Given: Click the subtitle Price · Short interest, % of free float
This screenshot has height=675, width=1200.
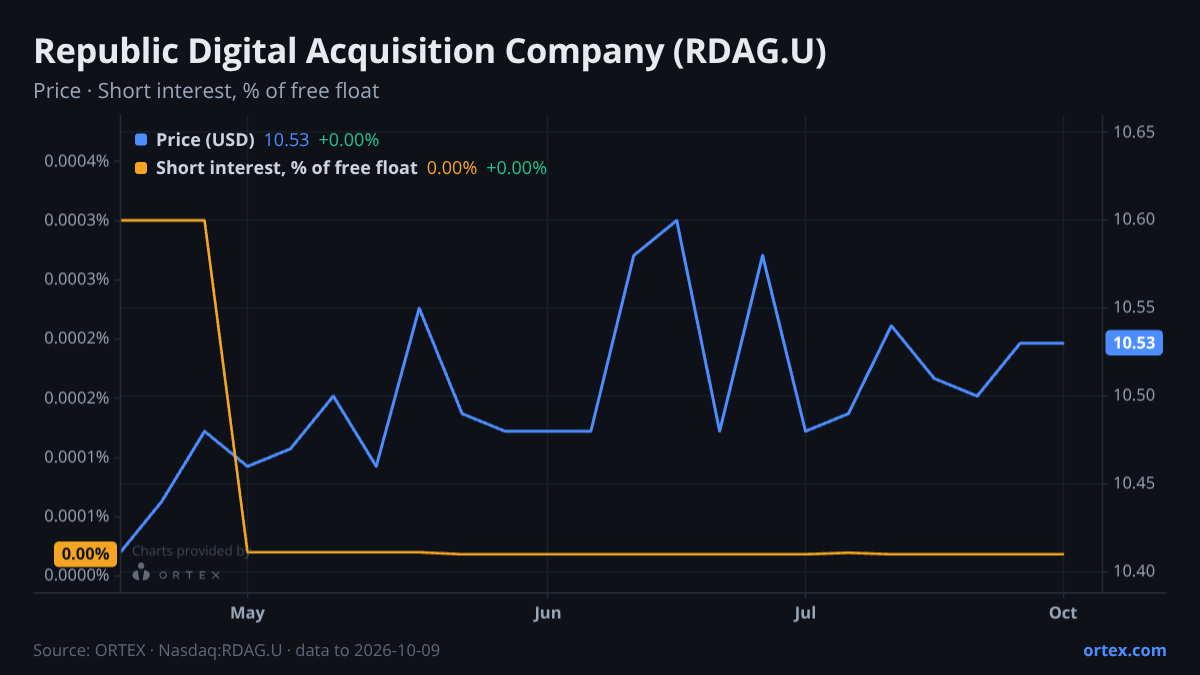Looking at the screenshot, I should [x=206, y=90].
